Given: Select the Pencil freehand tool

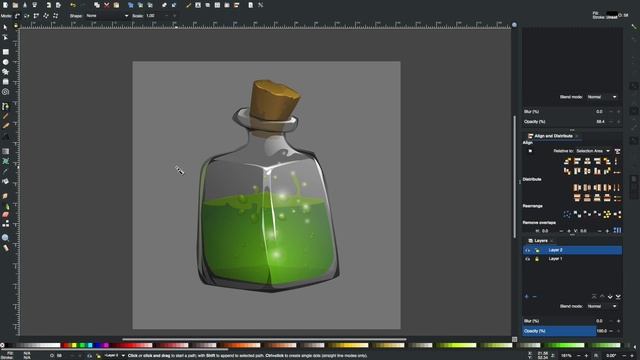Looking at the screenshot, I should 5,116.
